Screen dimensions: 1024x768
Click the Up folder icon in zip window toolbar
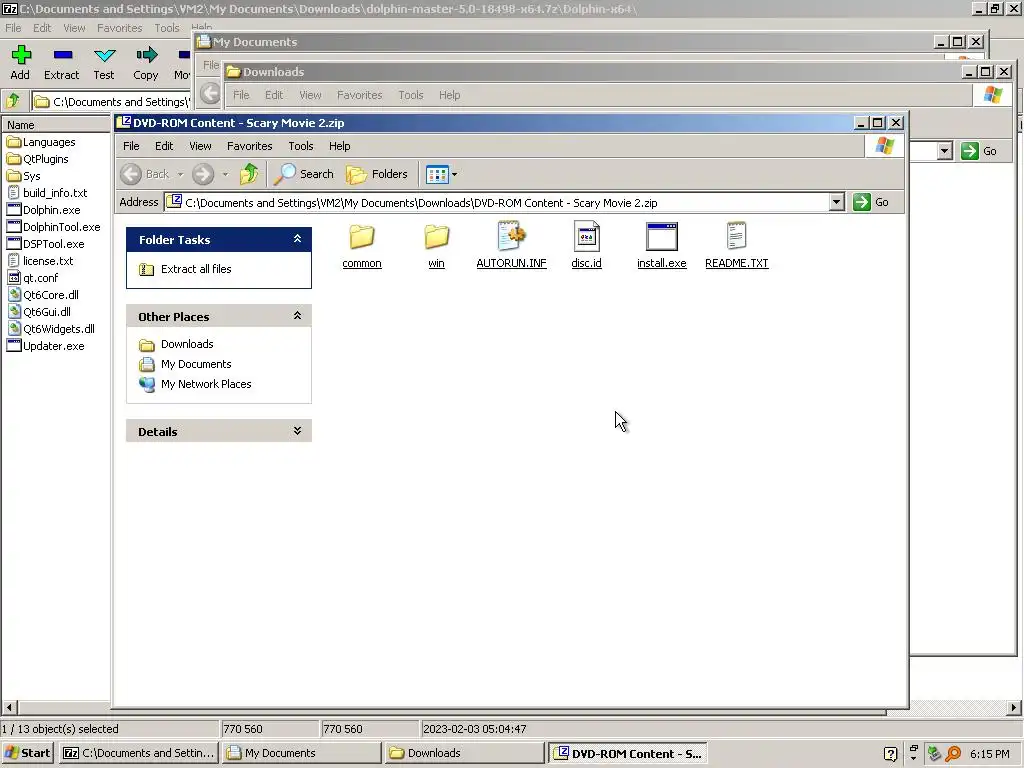coord(249,174)
